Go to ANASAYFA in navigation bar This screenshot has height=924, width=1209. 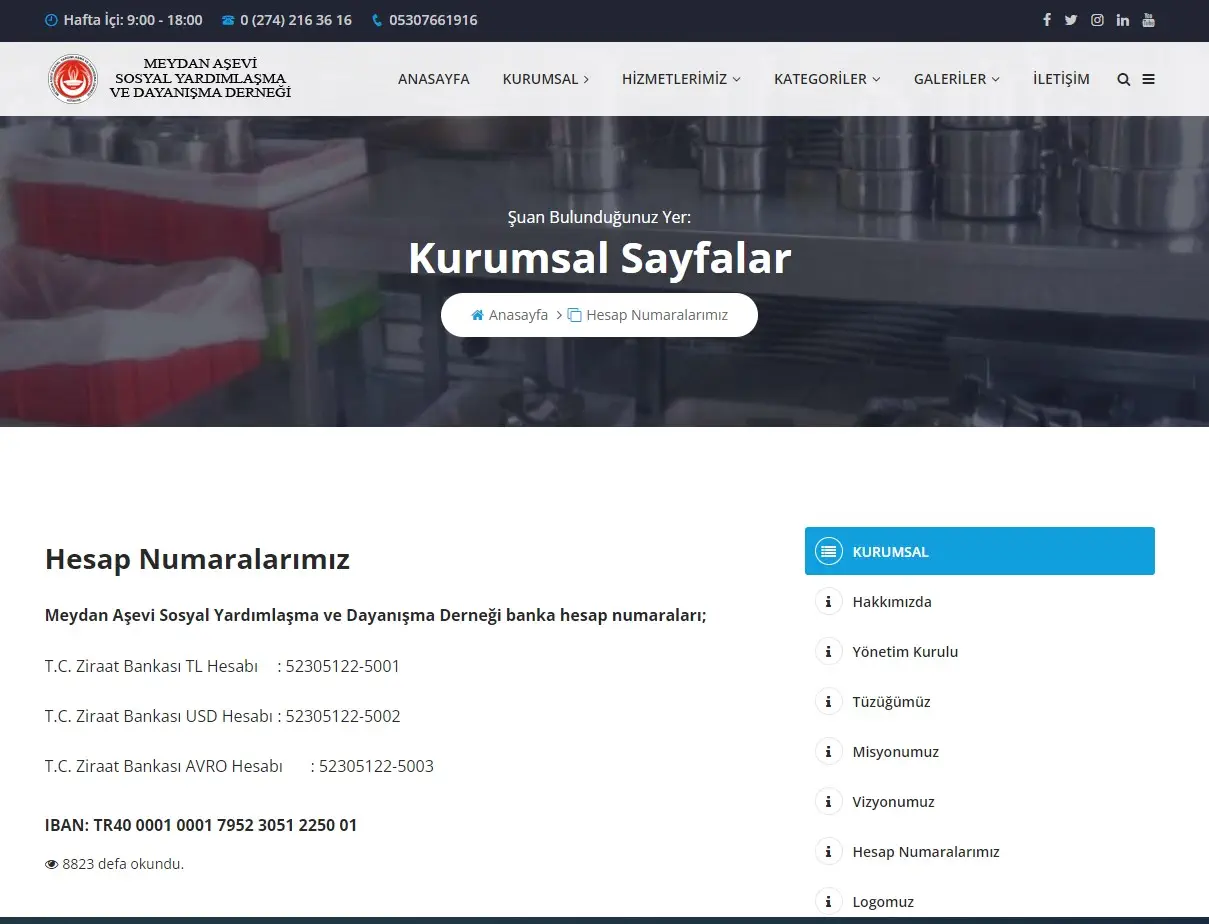433,79
